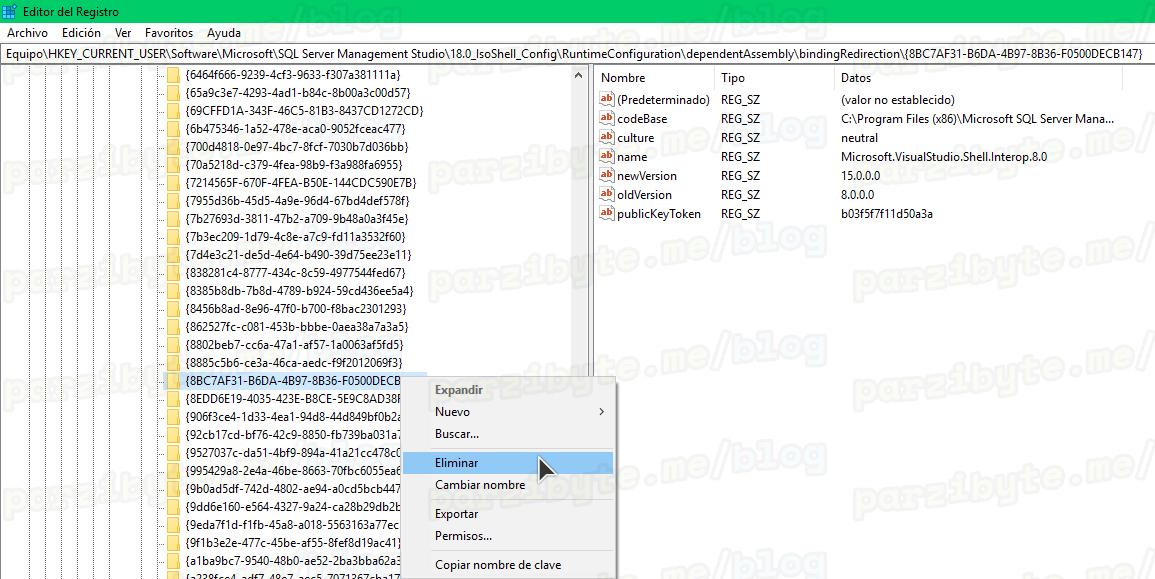Click folder icon of selected {8BC7AF31-B6DA-4B97 key
This screenshot has width=1155, height=579.
tap(173, 381)
